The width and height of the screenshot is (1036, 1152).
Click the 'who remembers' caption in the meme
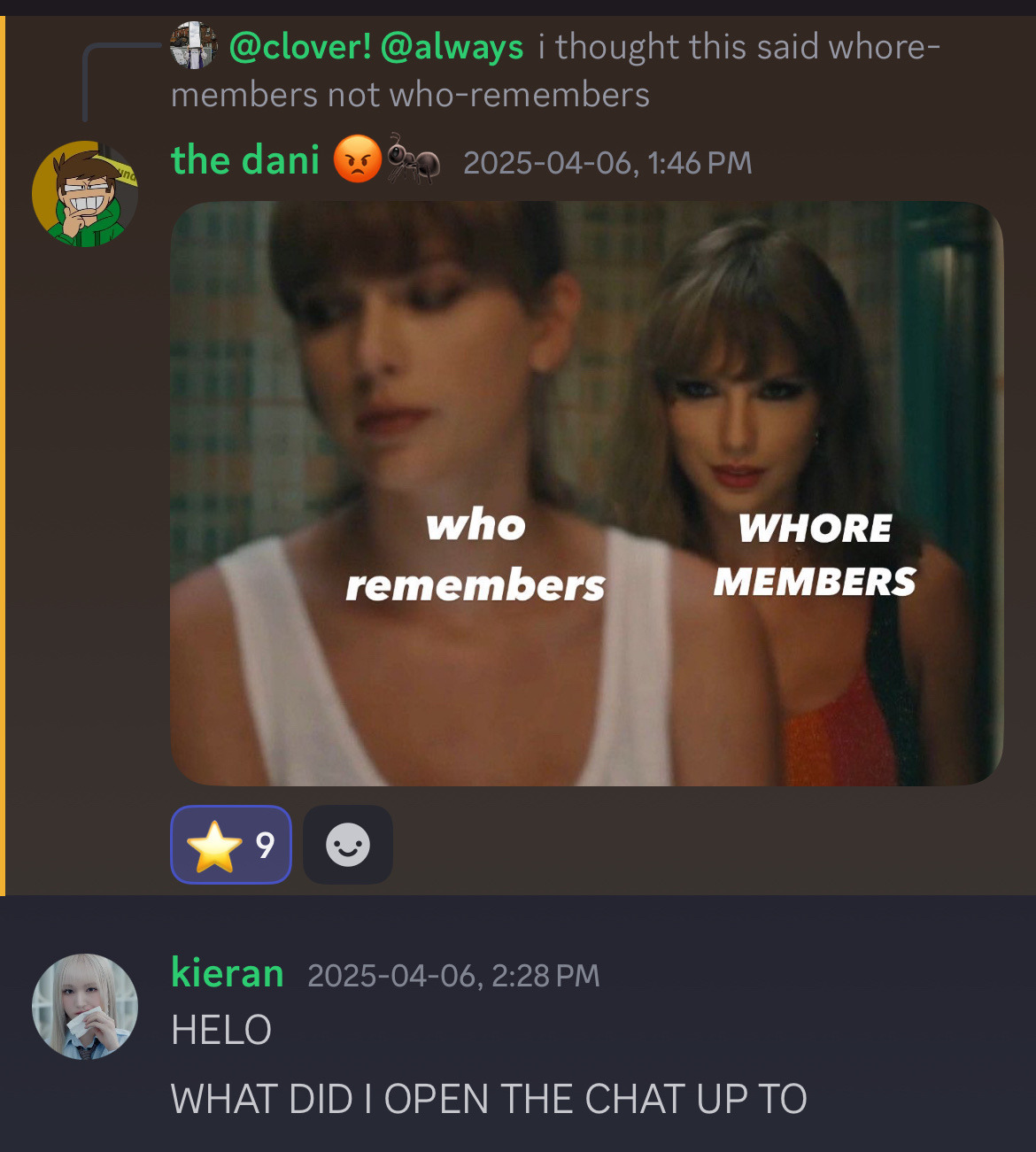[x=475, y=555]
